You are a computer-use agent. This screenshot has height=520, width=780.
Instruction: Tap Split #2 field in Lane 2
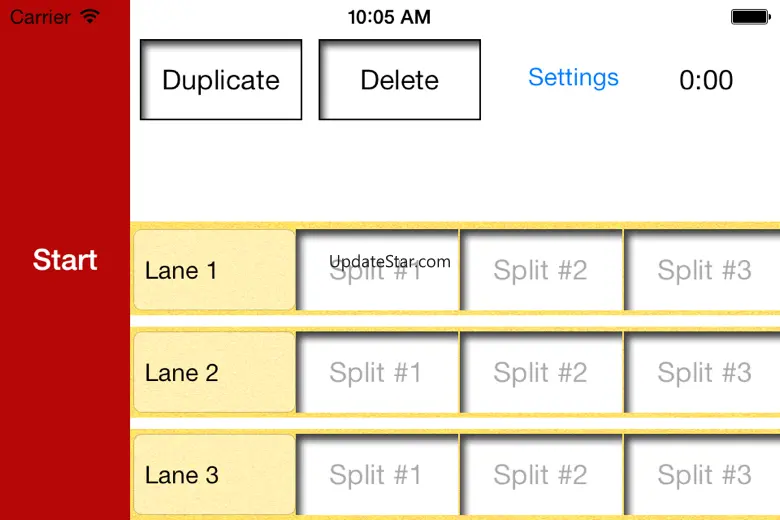pyautogui.click(x=541, y=373)
